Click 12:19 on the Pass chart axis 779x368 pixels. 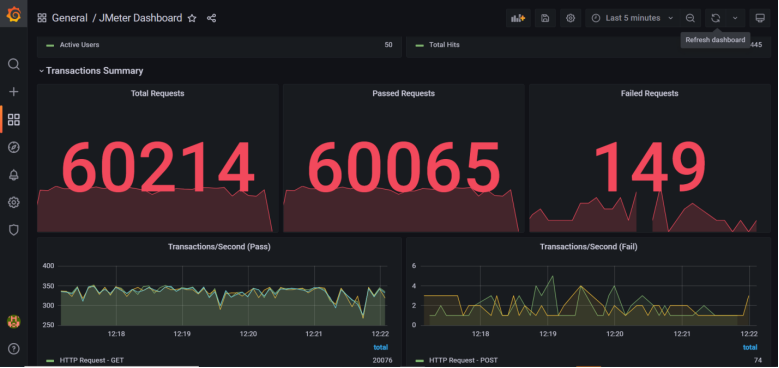pos(182,334)
